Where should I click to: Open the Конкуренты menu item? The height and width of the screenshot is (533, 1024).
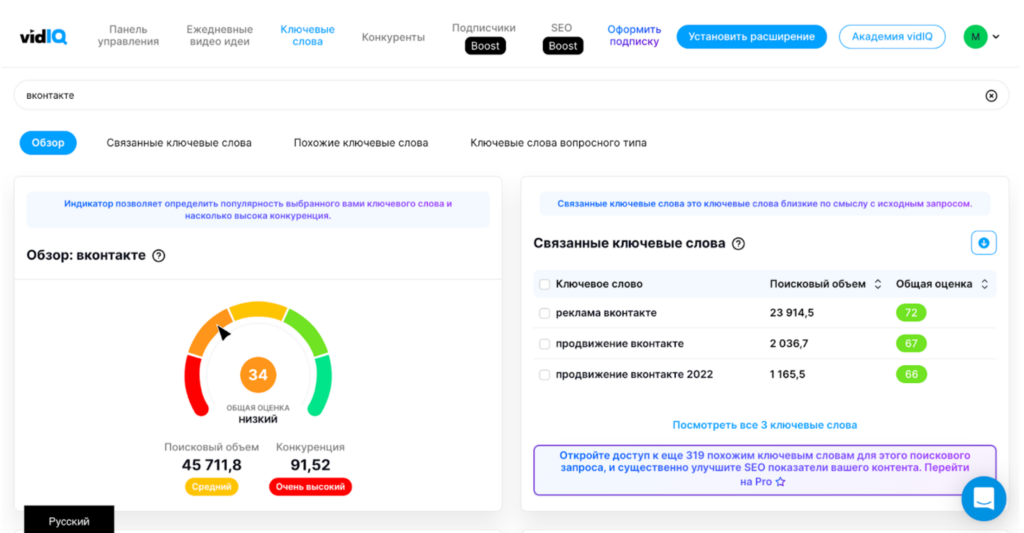[393, 37]
